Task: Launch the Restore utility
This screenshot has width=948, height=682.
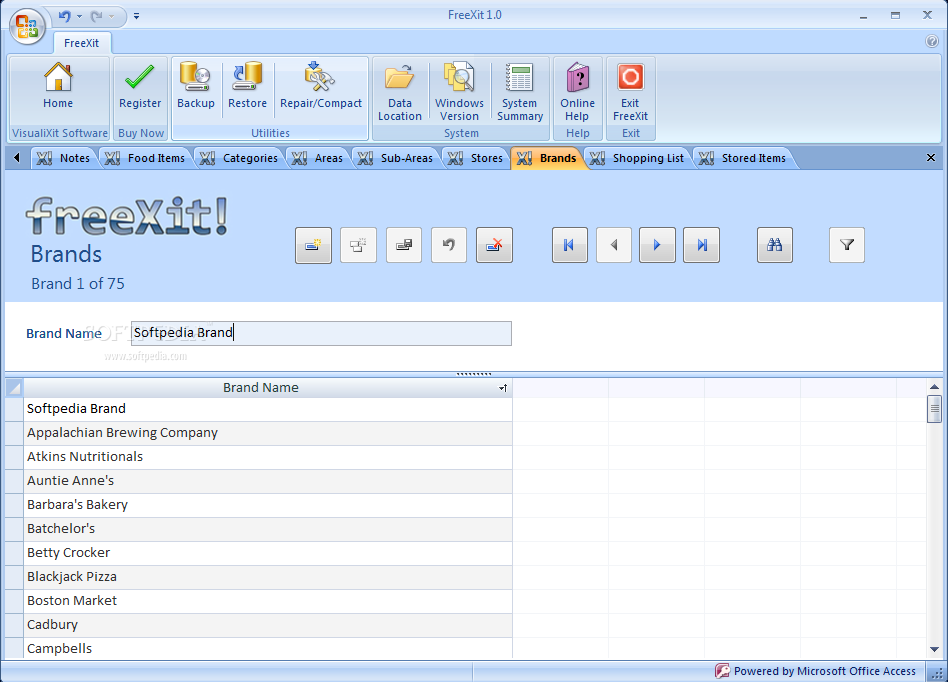Action: point(247,85)
